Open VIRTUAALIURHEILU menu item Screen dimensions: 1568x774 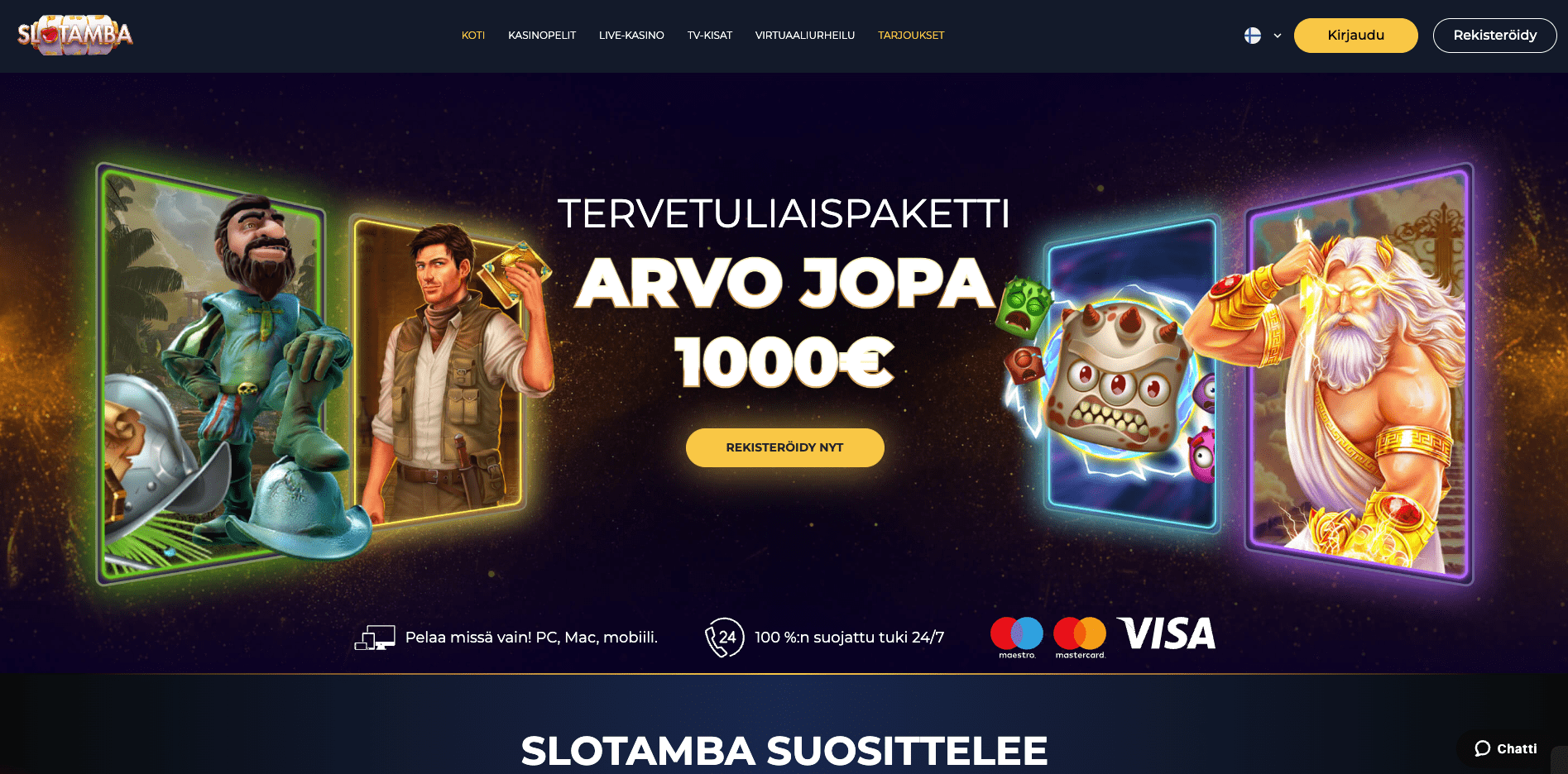point(805,36)
